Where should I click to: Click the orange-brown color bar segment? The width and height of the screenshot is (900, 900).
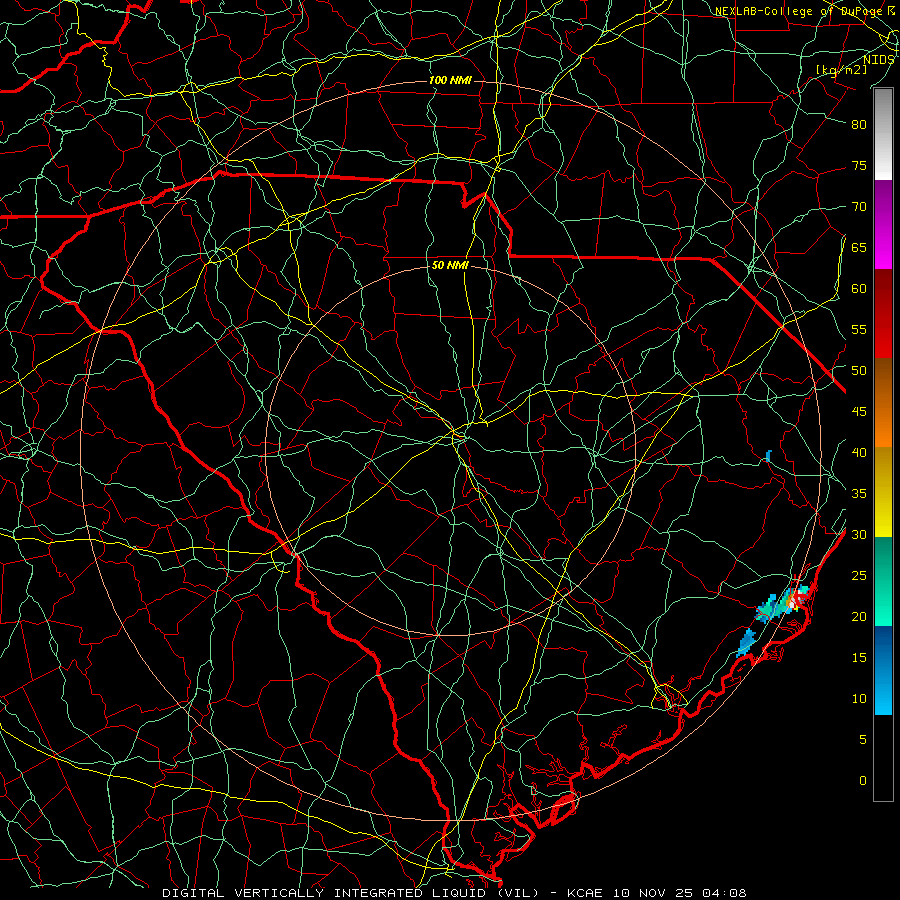pyautogui.click(x=883, y=403)
